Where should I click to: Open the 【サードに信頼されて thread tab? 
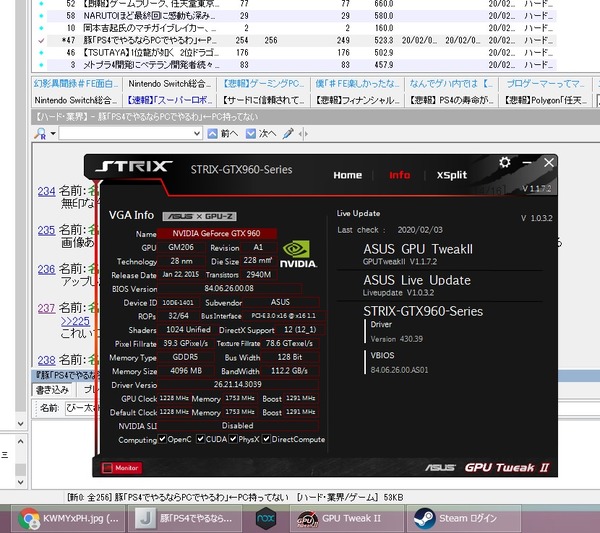263,100
